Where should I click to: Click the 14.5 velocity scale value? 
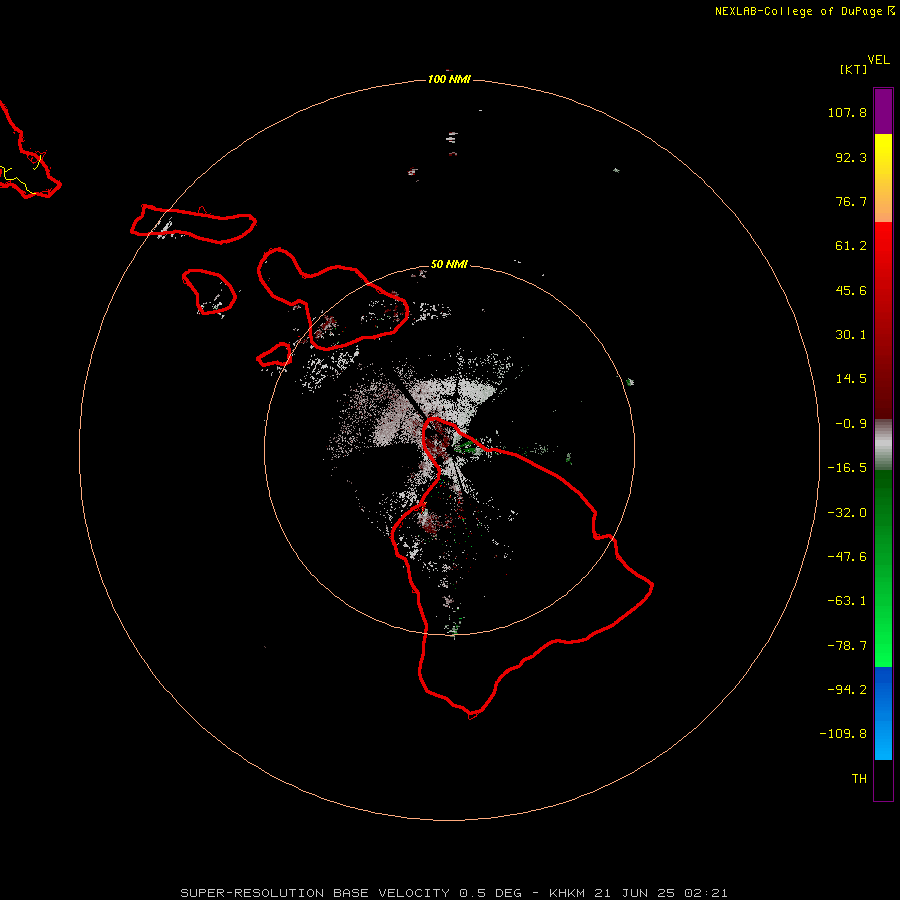pyautogui.click(x=851, y=379)
